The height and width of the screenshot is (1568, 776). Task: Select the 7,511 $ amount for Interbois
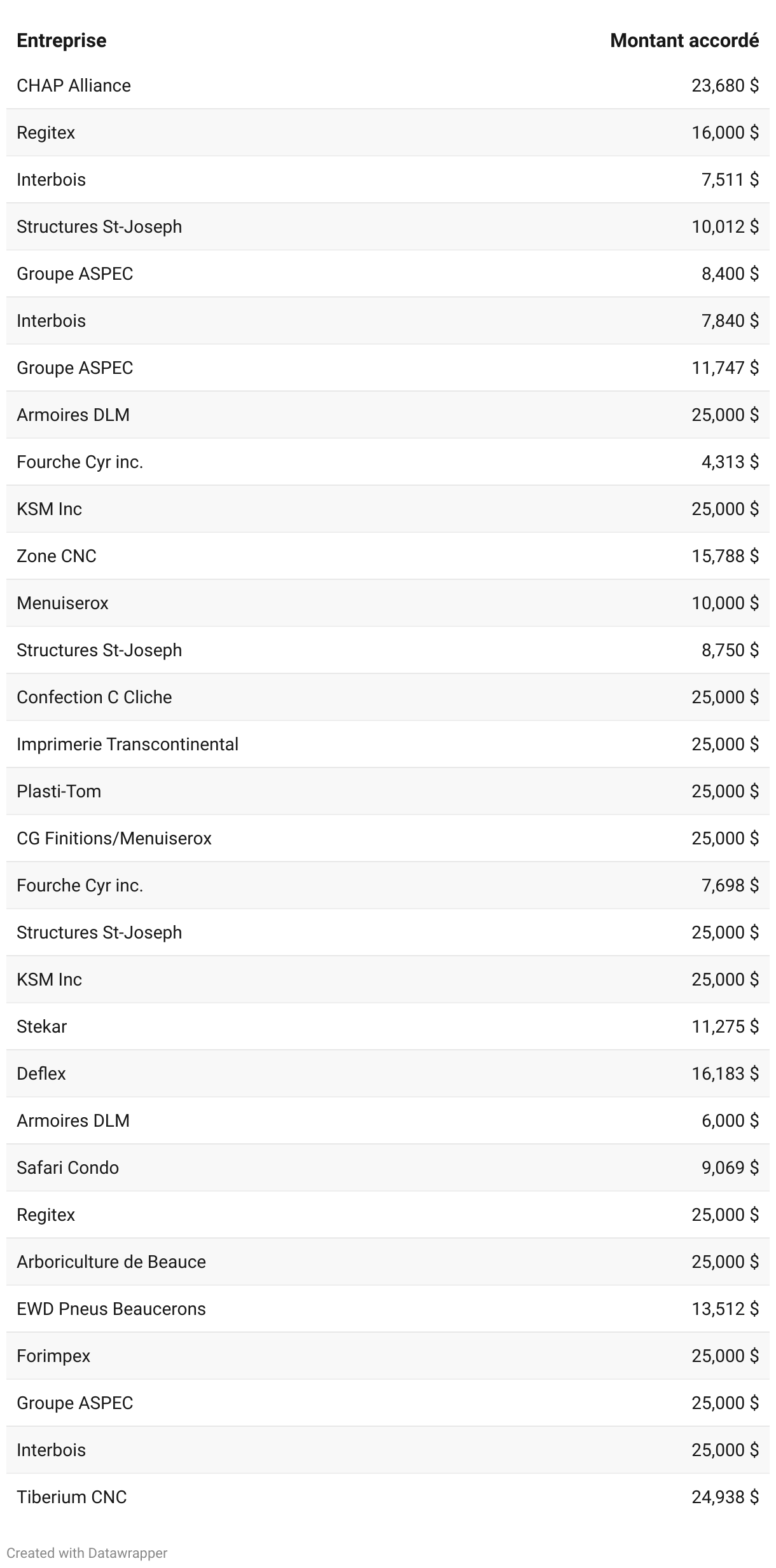[x=730, y=180]
